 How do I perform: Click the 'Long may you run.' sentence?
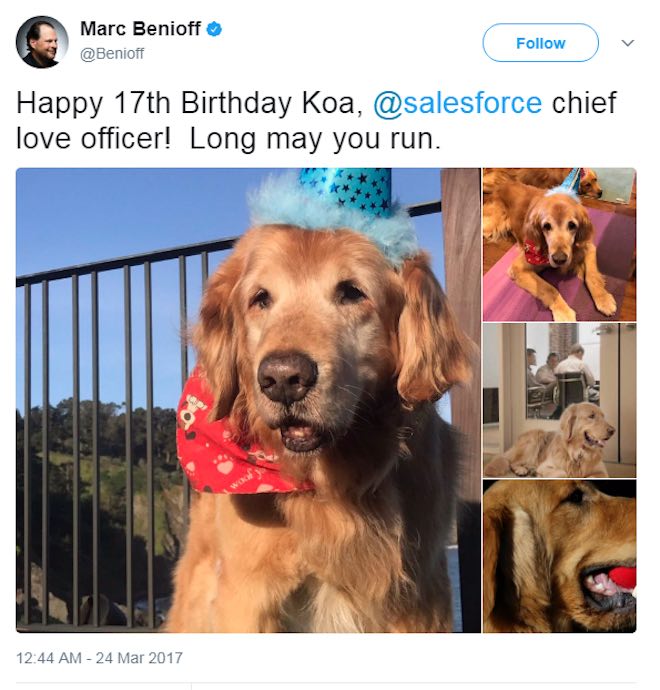(315, 139)
